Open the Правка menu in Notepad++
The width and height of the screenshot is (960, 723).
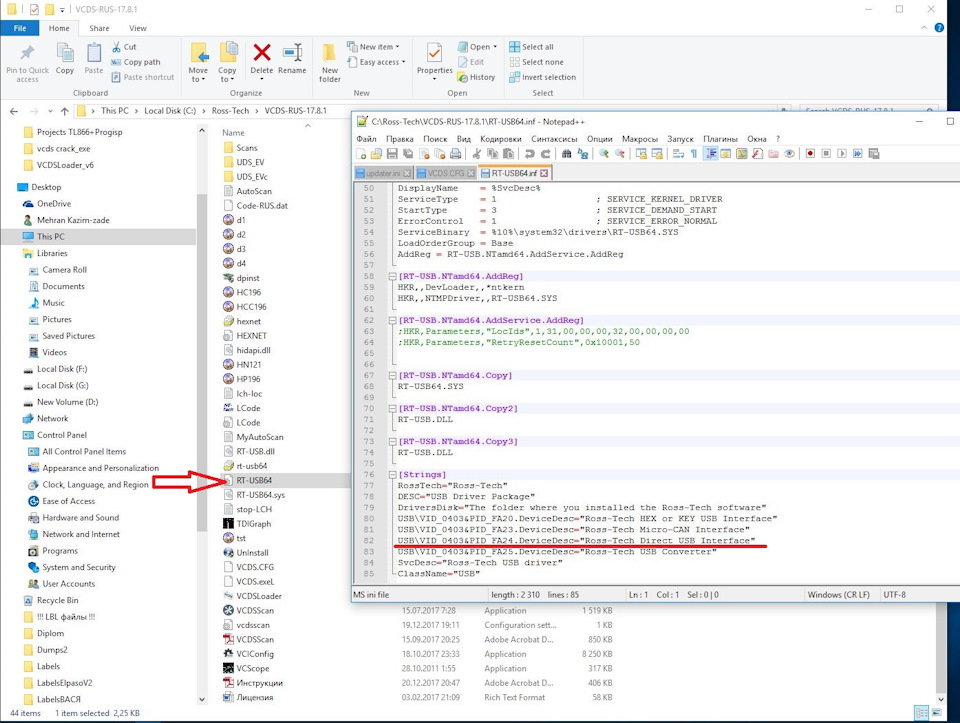[x=400, y=139]
